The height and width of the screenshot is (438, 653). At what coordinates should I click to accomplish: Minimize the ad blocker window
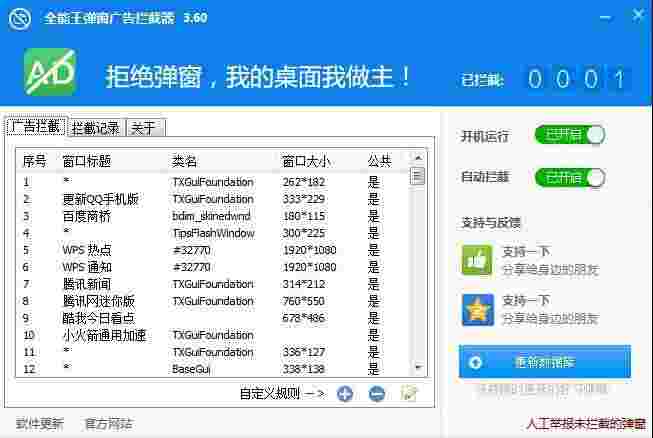(605, 17)
